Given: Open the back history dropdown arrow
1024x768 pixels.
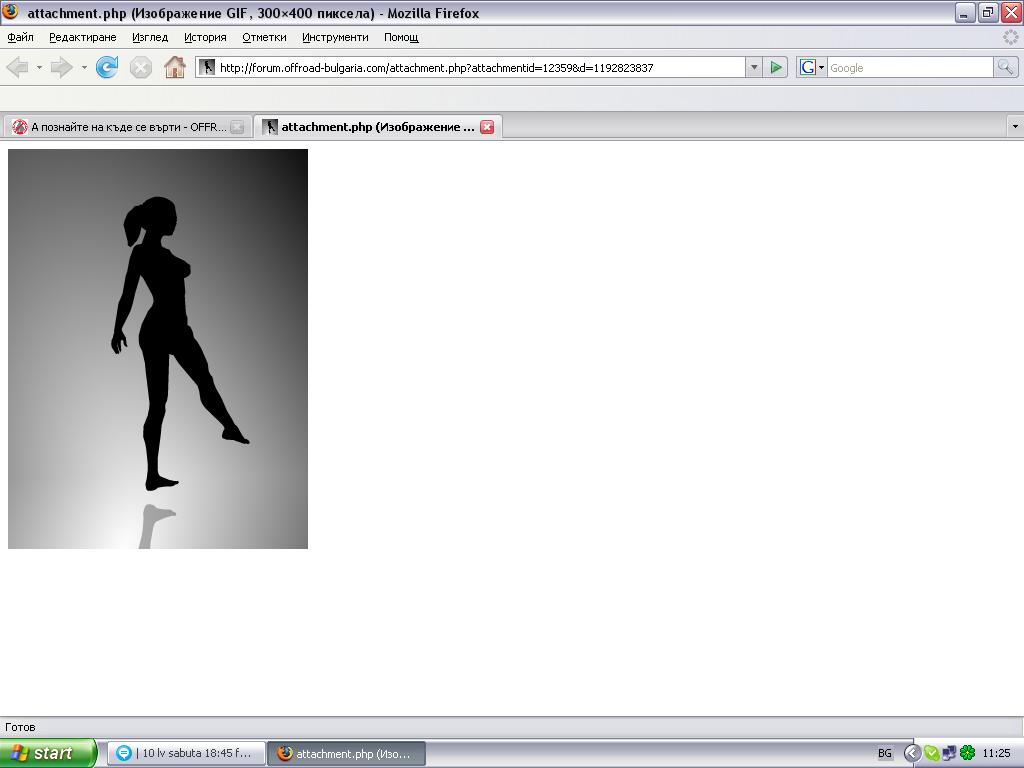Looking at the screenshot, I should 39,67.
